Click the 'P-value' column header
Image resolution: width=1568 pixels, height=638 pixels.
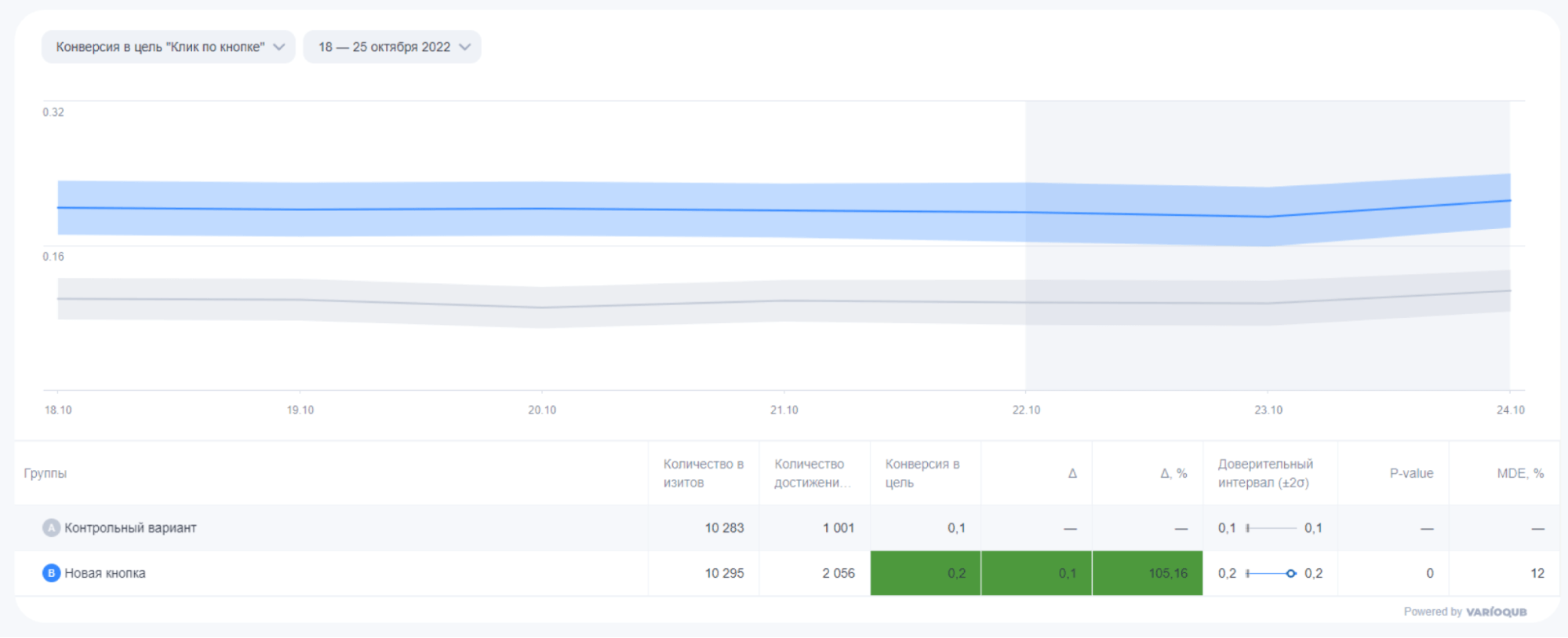[x=1411, y=473]
